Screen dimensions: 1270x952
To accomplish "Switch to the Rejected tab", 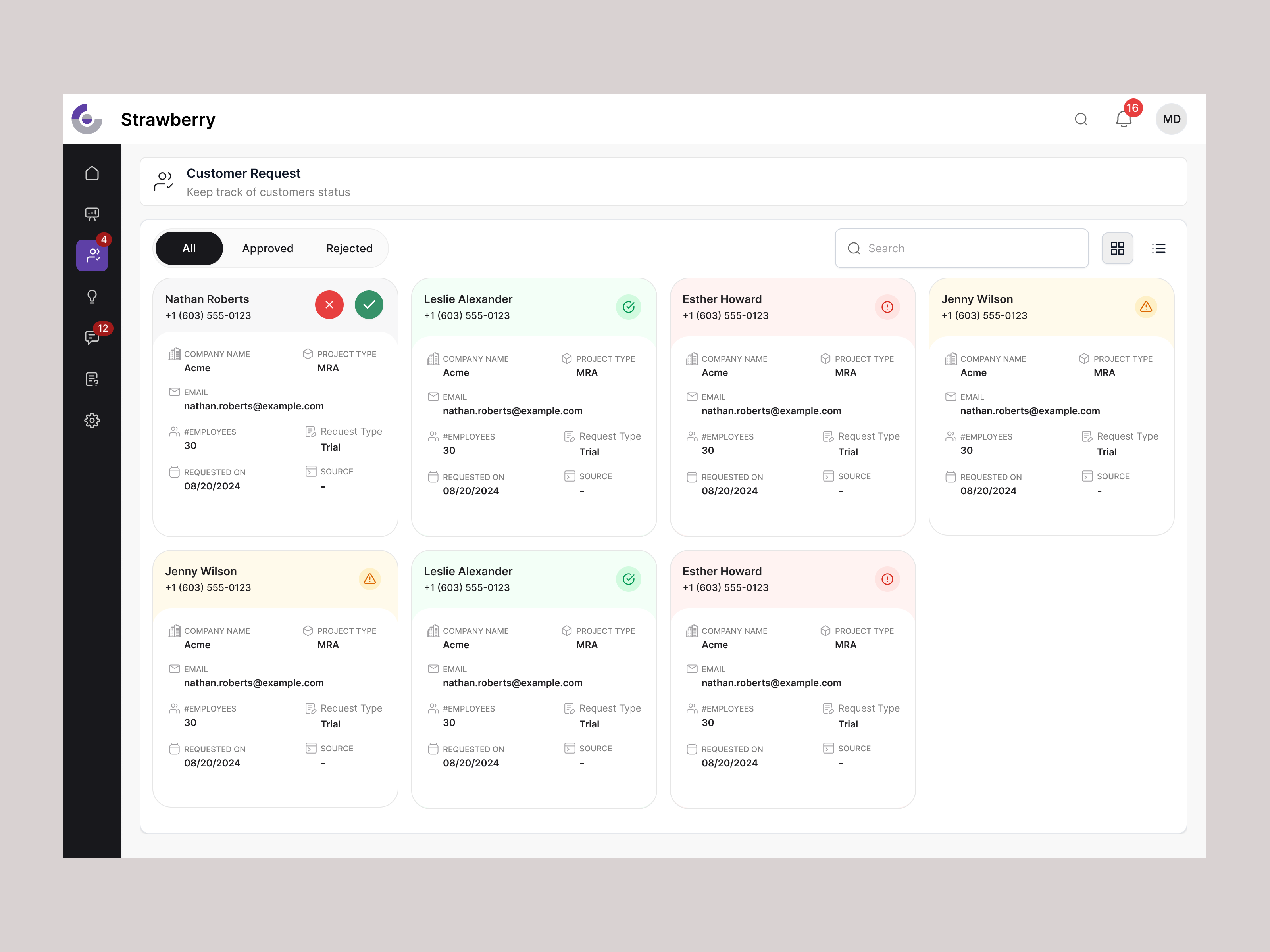I will coord(349,248).
